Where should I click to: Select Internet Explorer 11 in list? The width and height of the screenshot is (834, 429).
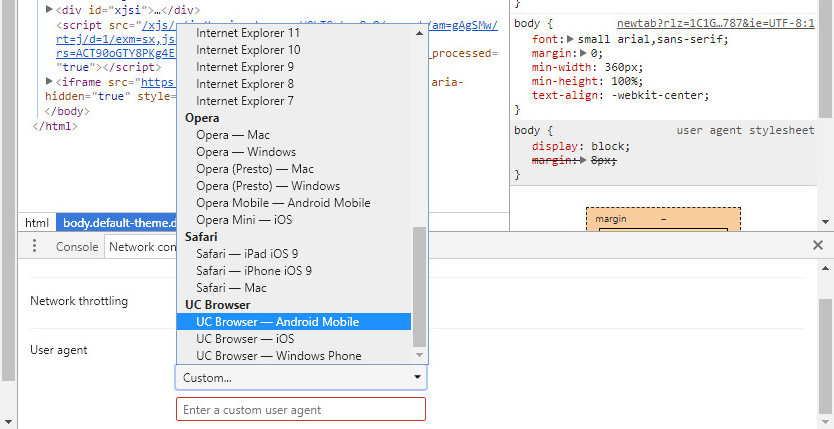click(294, 33)
